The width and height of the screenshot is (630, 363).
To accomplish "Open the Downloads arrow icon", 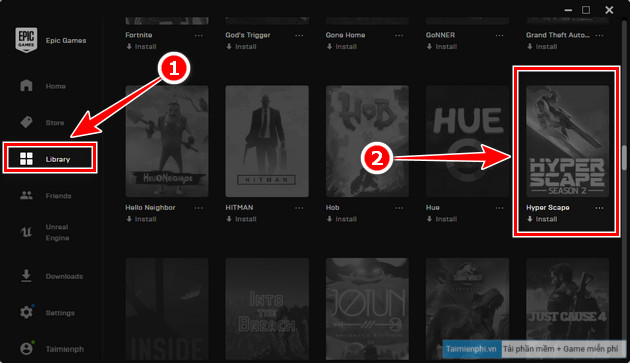I will pos(26,276).
